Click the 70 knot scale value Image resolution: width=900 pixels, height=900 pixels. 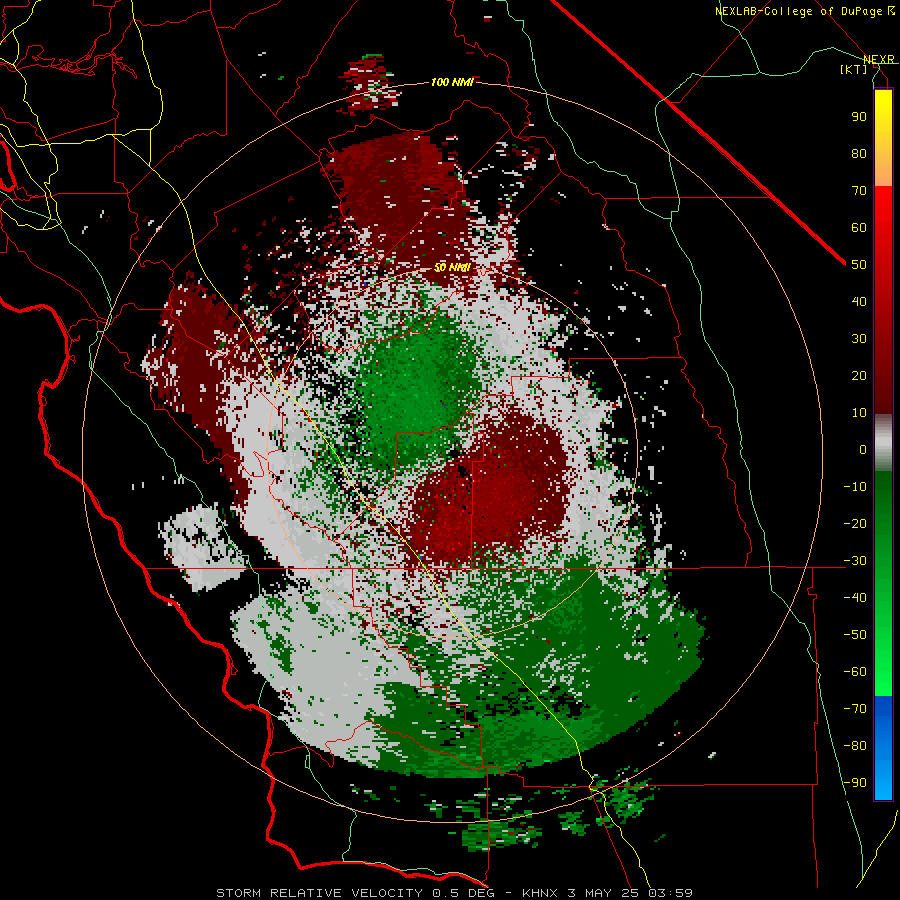point(859,191)
